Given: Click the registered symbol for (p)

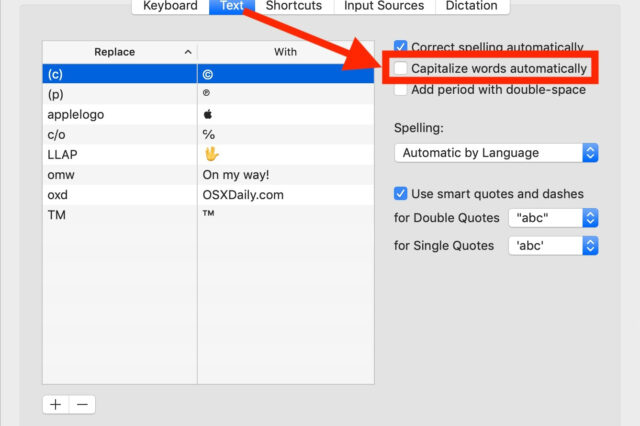Looking at the screenshot, I should click(206, 93).
